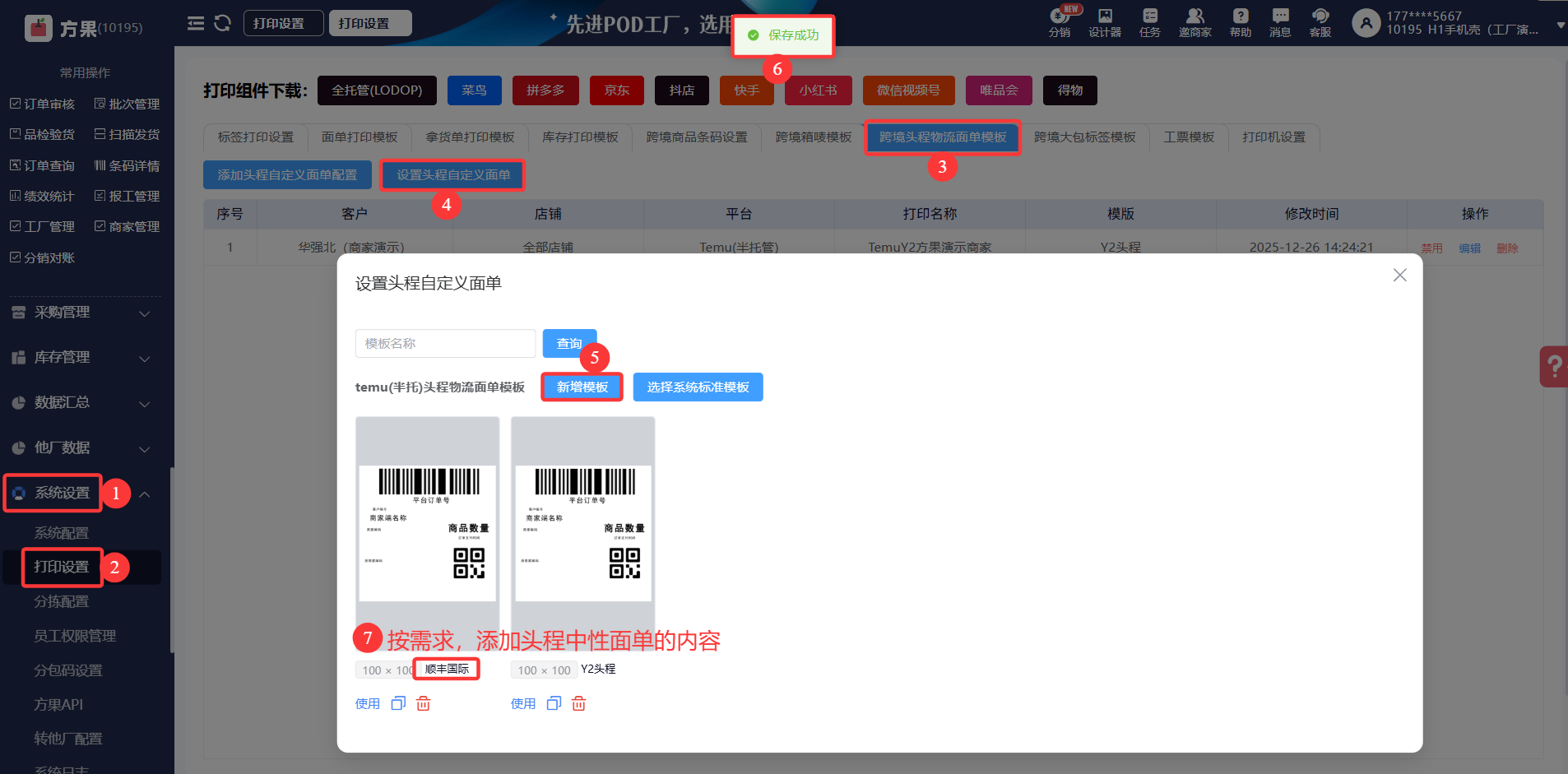Open 扫描发货 shortcut

click(127, 134)
